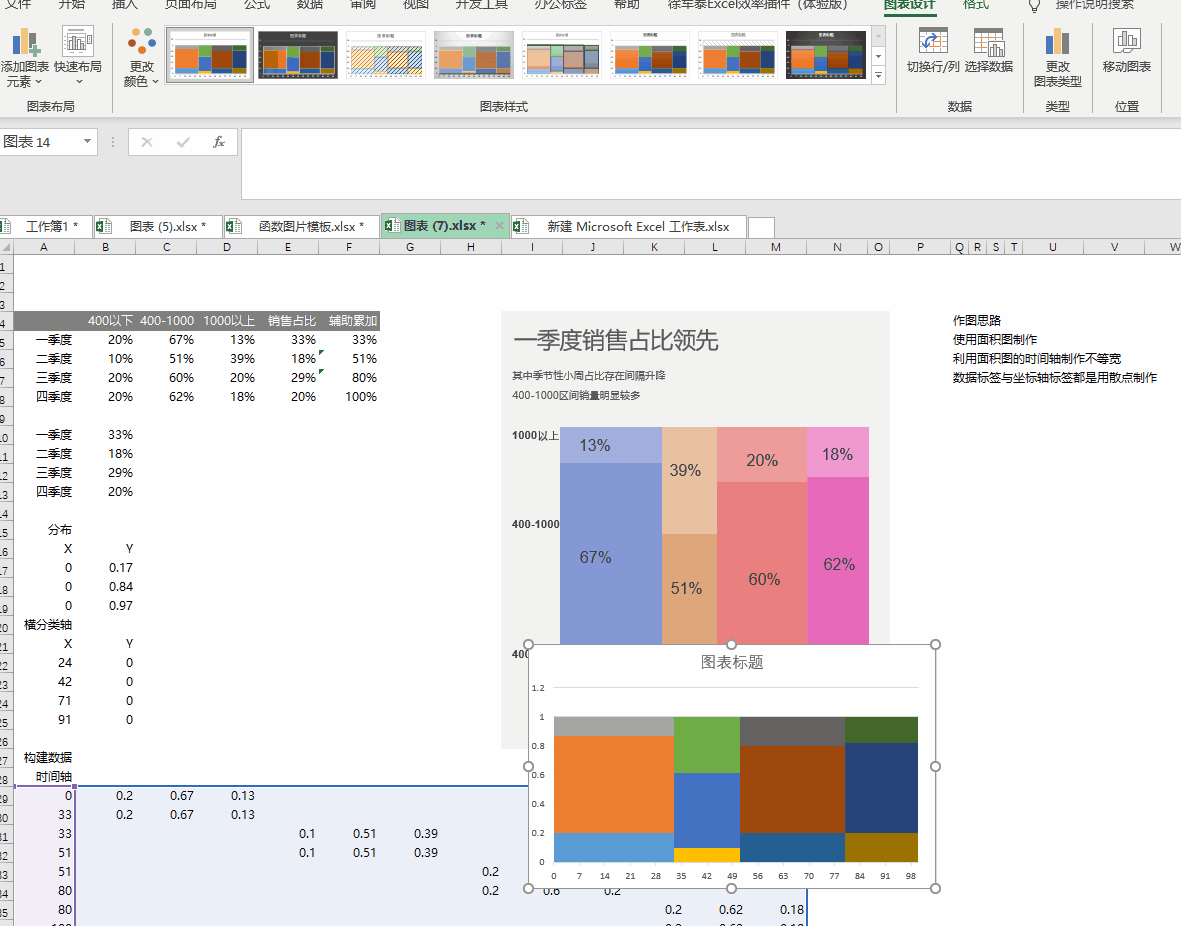1181x926 pixels.
Task: Click inside the formula bar input area
Action: point(710,164)
